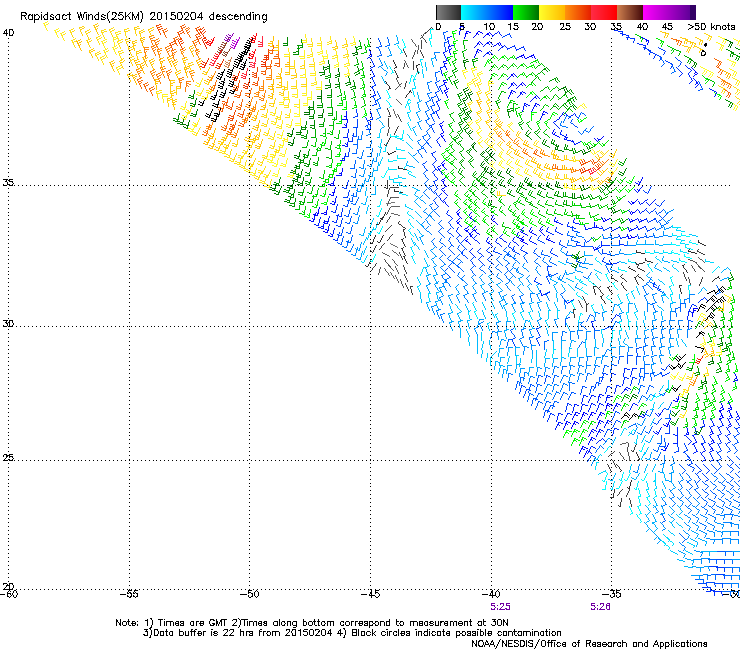This screenshot has height=650, width=740.
Task: Click the '20' knots legend tick label
Action: 538,26
